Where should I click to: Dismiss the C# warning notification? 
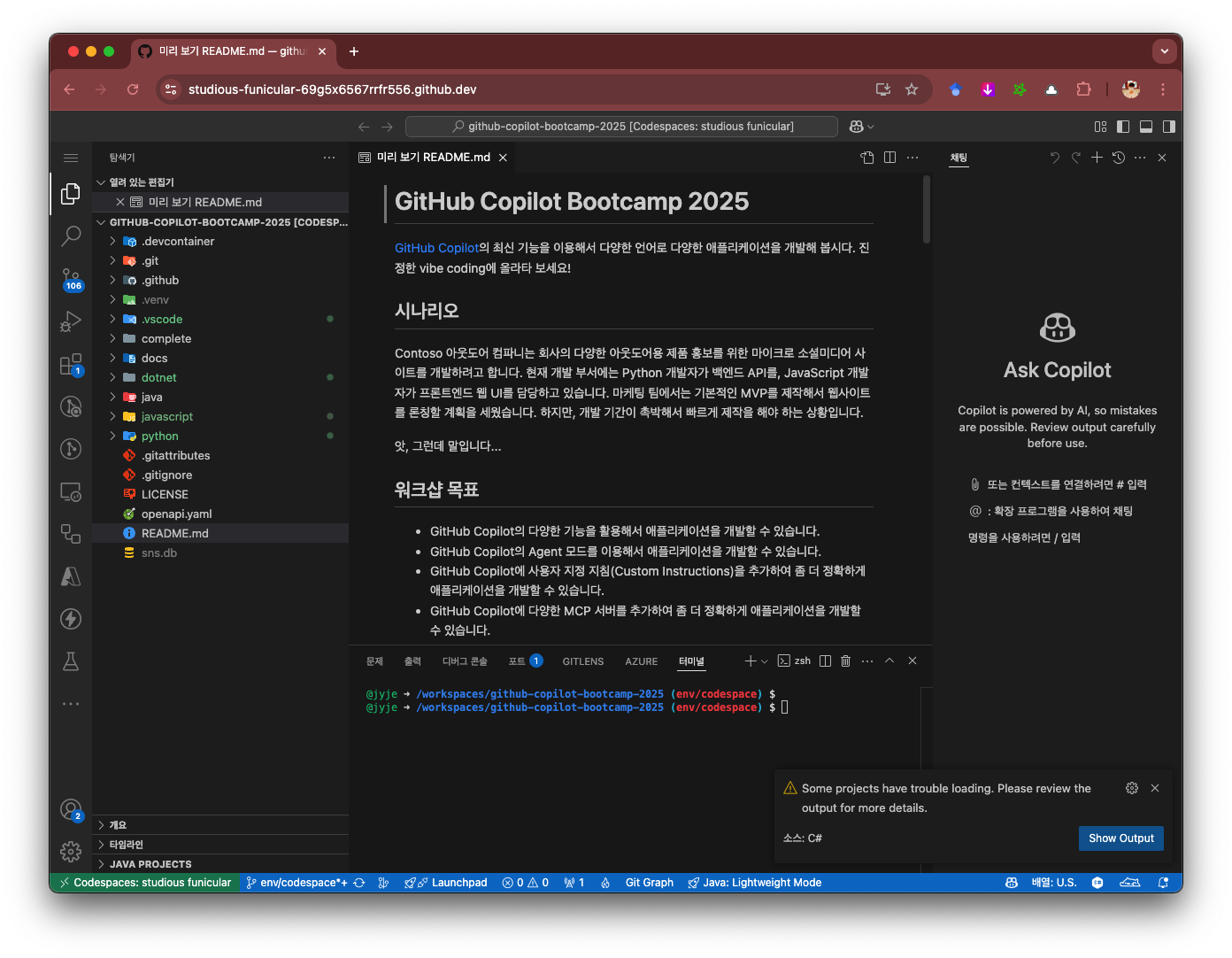point(1154,788)
